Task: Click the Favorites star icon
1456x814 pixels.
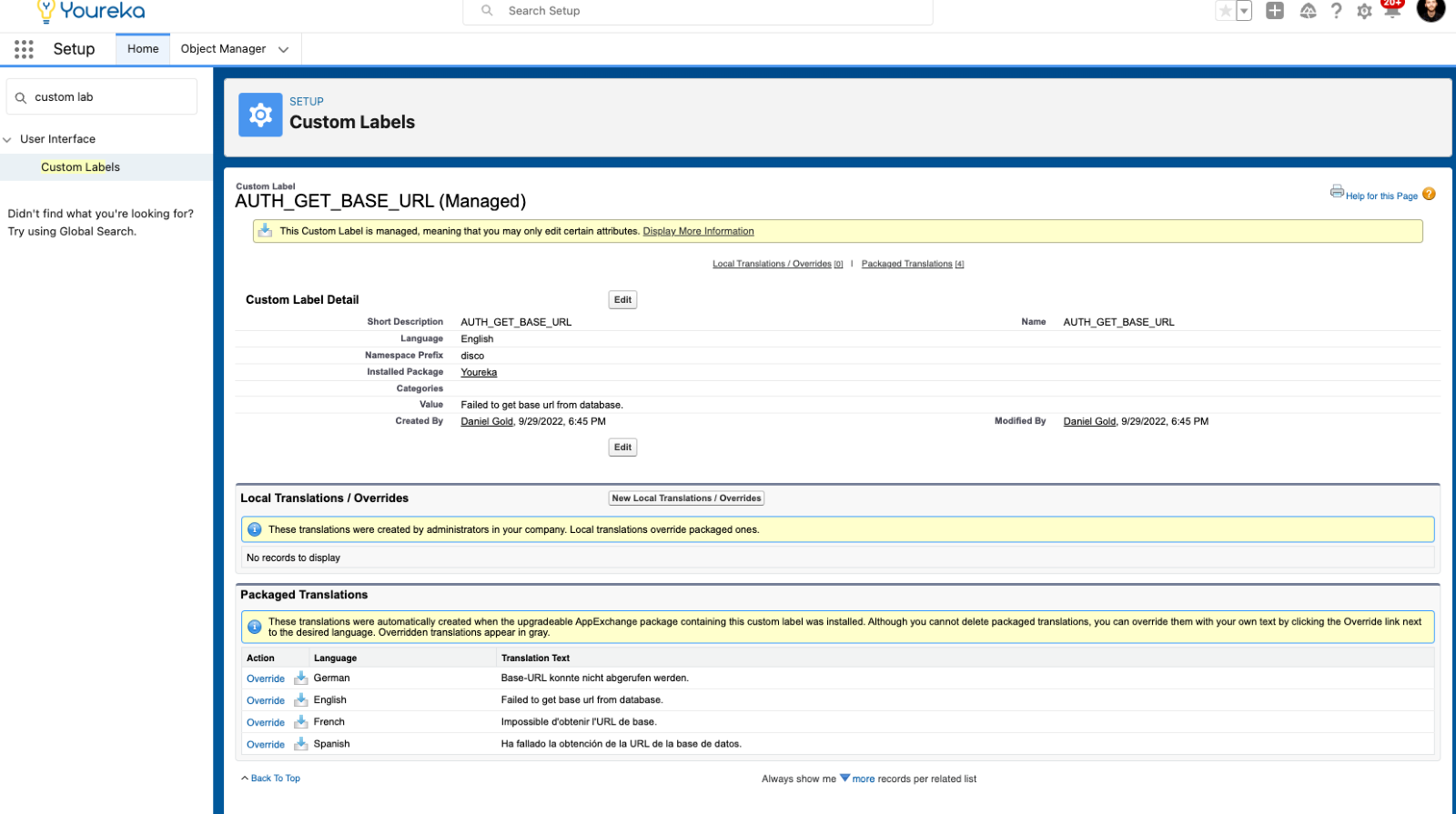Action: pos(1226,11)
